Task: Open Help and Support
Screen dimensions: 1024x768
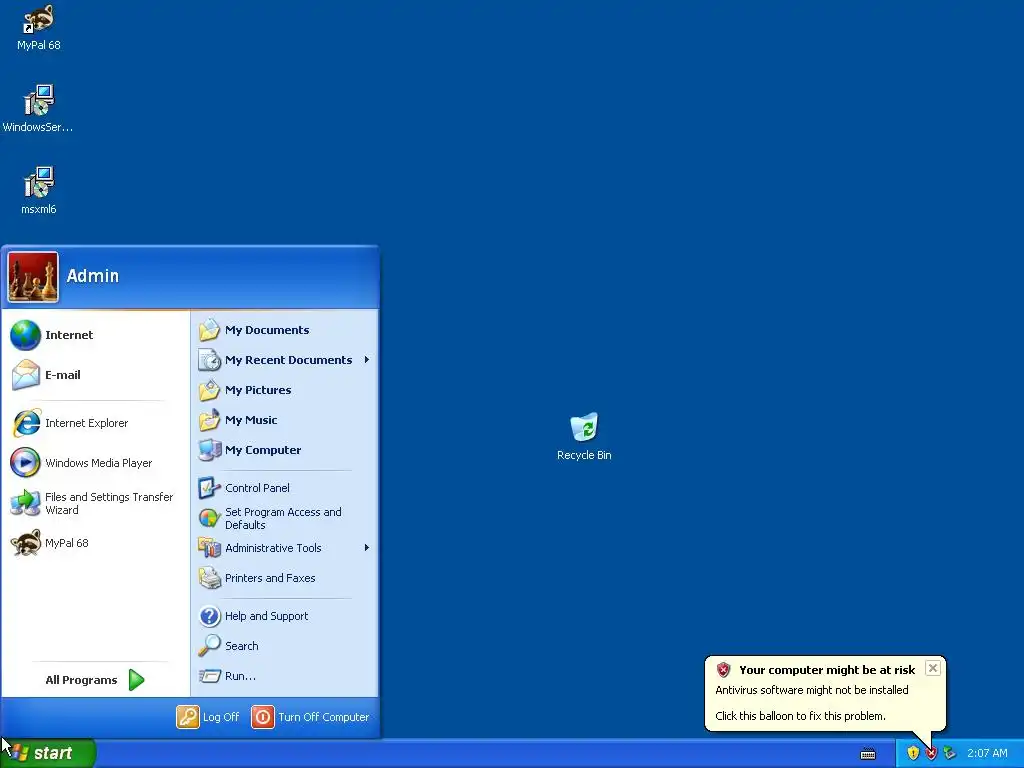Action: [x=285, y=616]
